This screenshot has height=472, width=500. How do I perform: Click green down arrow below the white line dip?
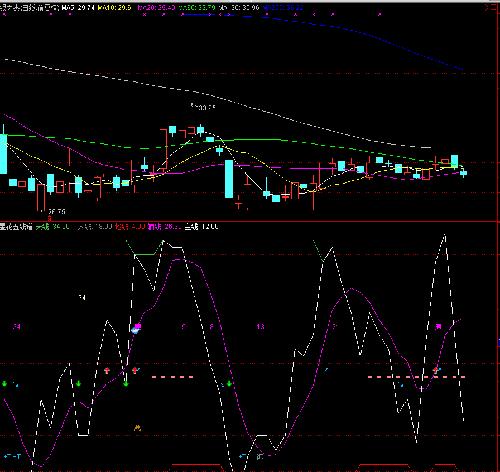(126, 384)
